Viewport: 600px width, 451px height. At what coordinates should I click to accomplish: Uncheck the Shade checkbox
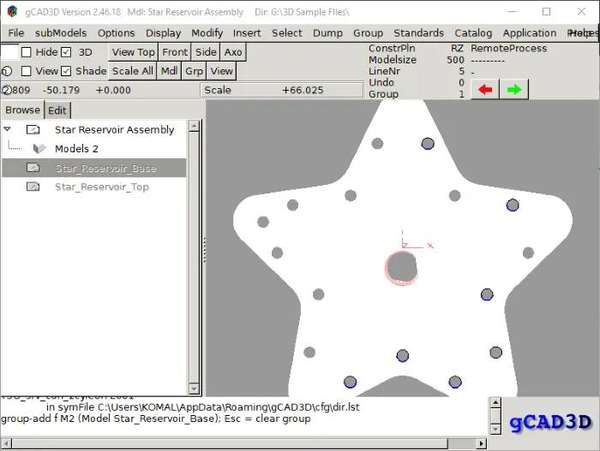[x=66, y=71]
